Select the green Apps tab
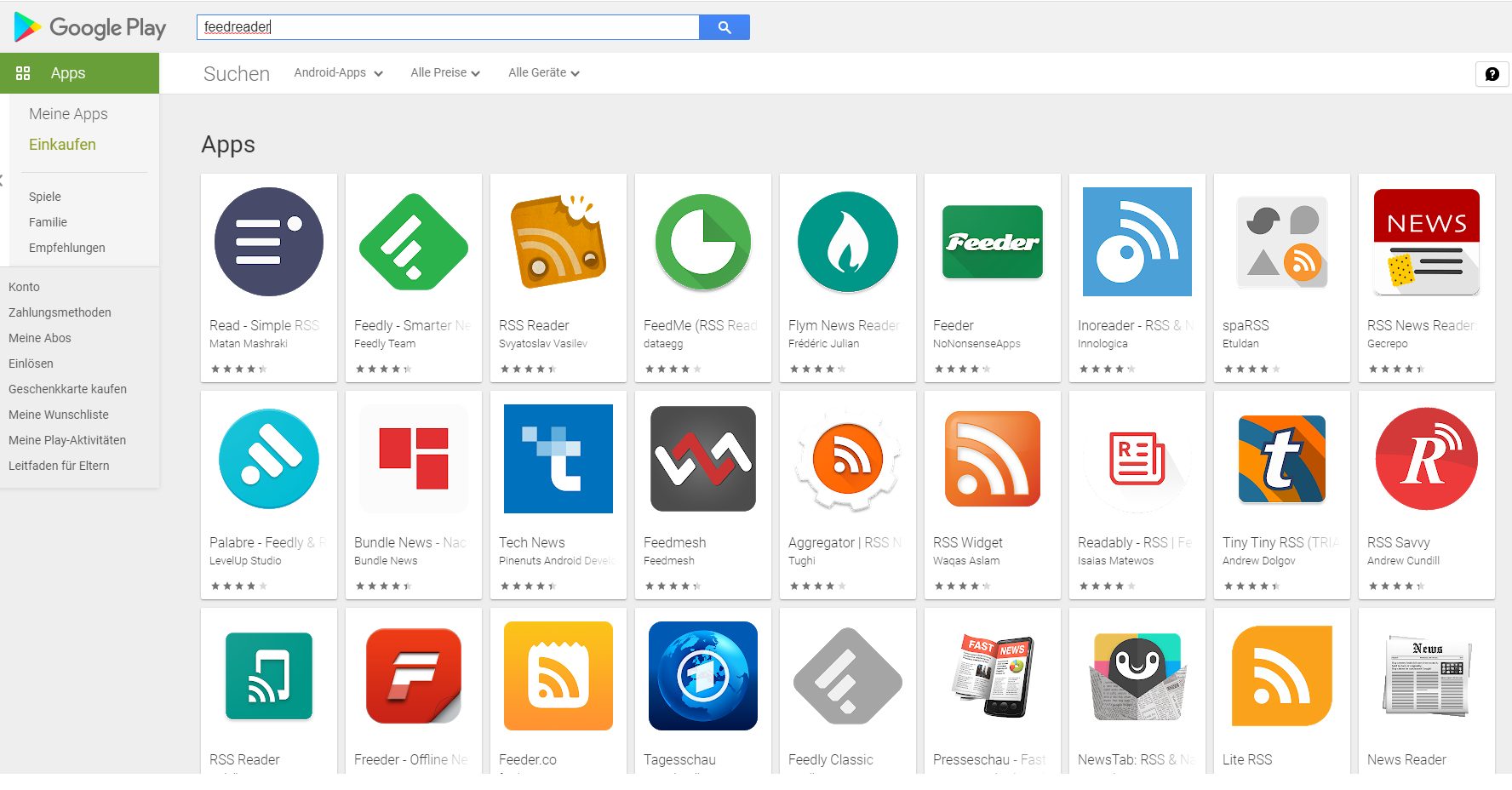The image size is (1512, 790). pyautogui.click(x=79, y=73)
